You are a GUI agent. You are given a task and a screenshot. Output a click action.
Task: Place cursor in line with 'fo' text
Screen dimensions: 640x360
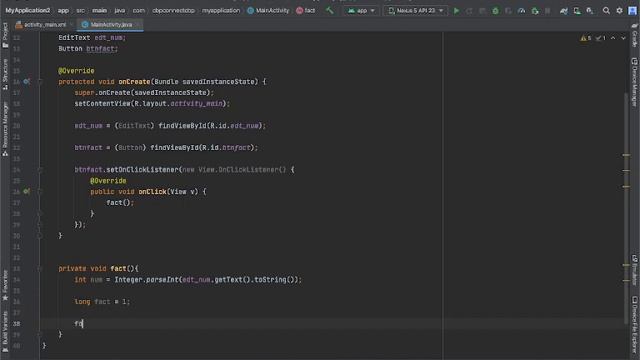point(79,324)
